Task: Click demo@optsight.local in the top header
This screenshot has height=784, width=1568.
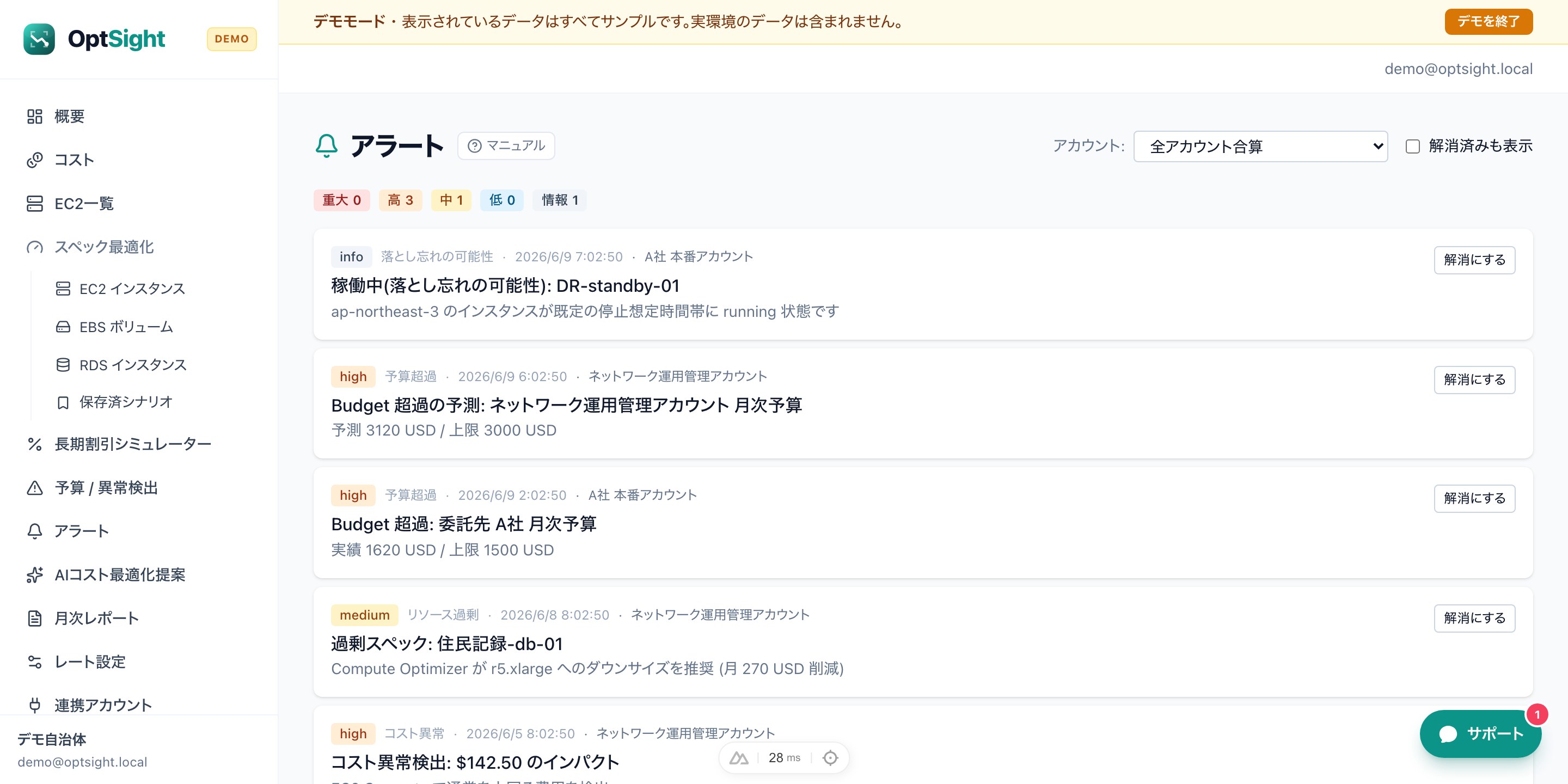Action: (x=1459, y=69)
